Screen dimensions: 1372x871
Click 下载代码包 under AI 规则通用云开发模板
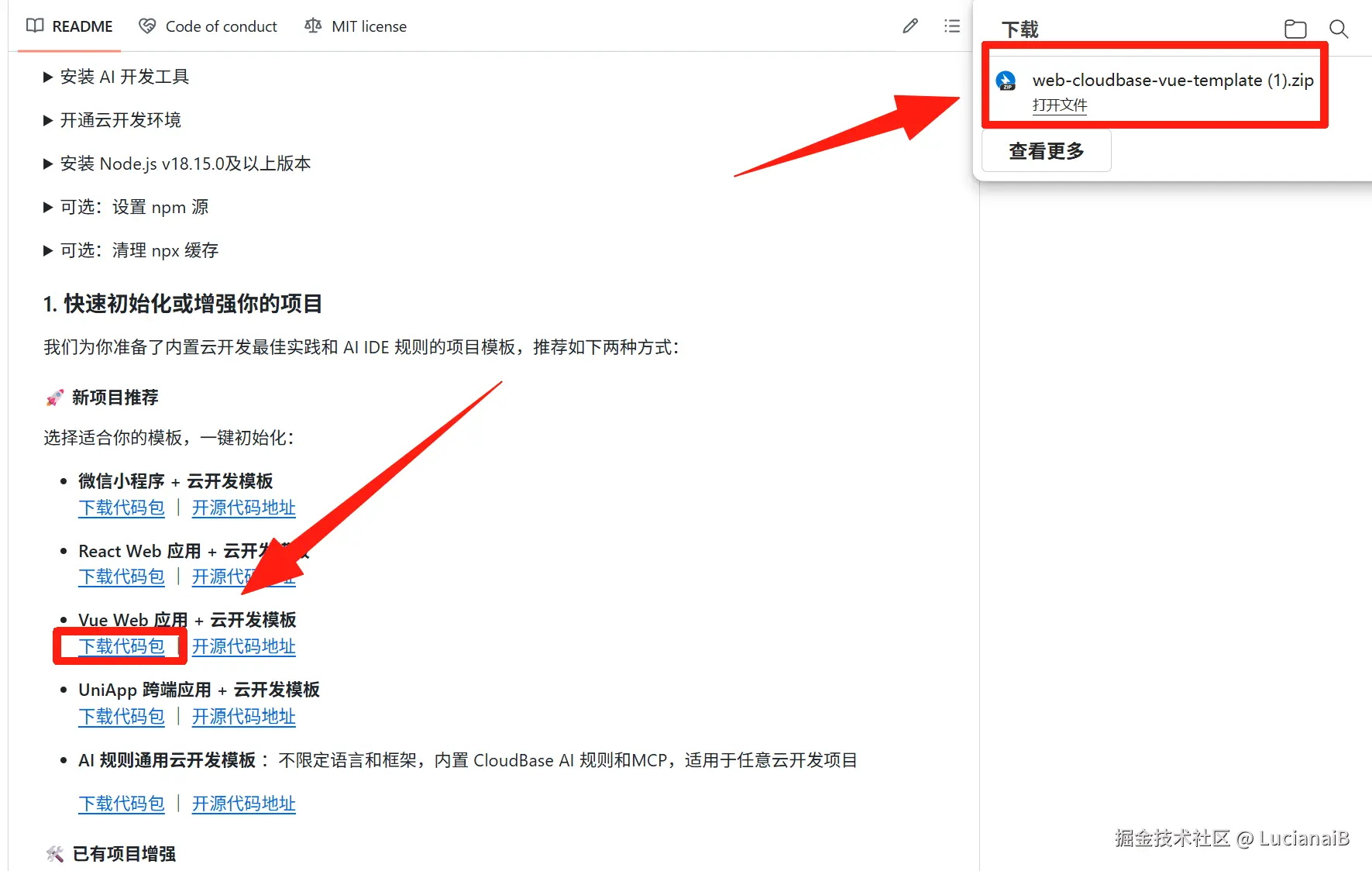point(122,804)
